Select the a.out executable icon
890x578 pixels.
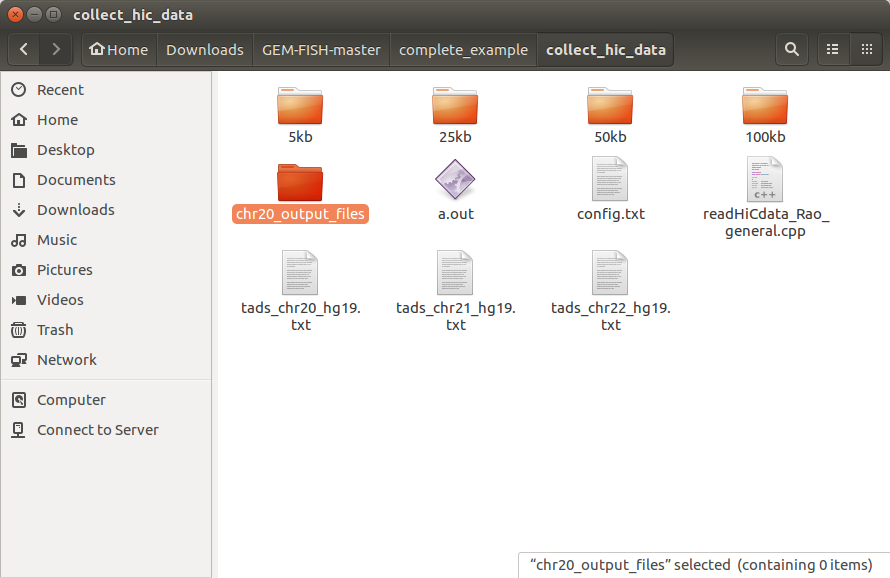(x=455, y=179)
